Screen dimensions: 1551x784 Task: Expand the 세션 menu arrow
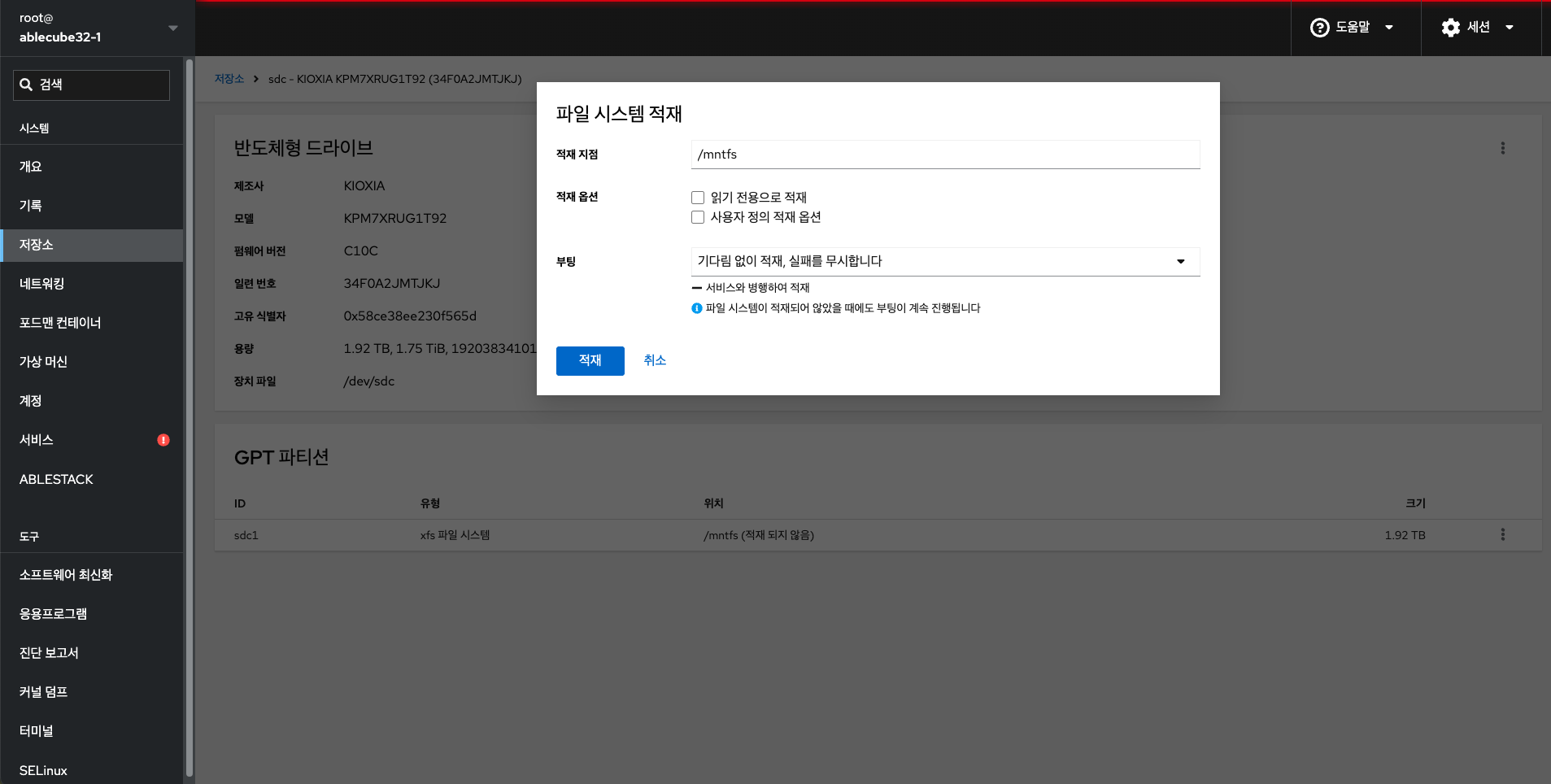pyautogui.click(x=1510, y=28)
